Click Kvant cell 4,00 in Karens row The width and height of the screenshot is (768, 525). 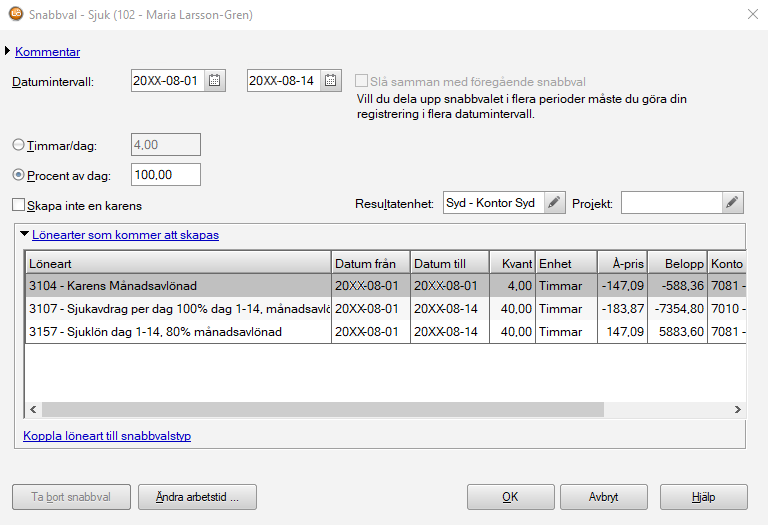pos(512,286)
